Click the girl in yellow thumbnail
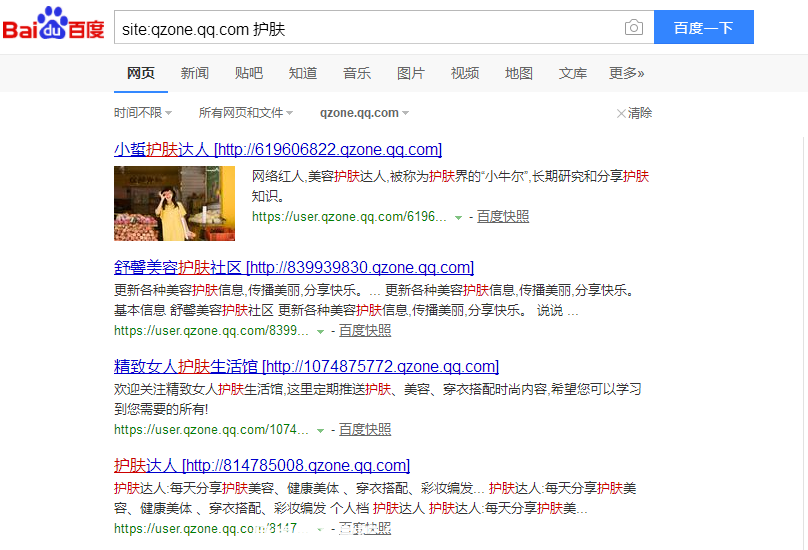 coord(174,203)
